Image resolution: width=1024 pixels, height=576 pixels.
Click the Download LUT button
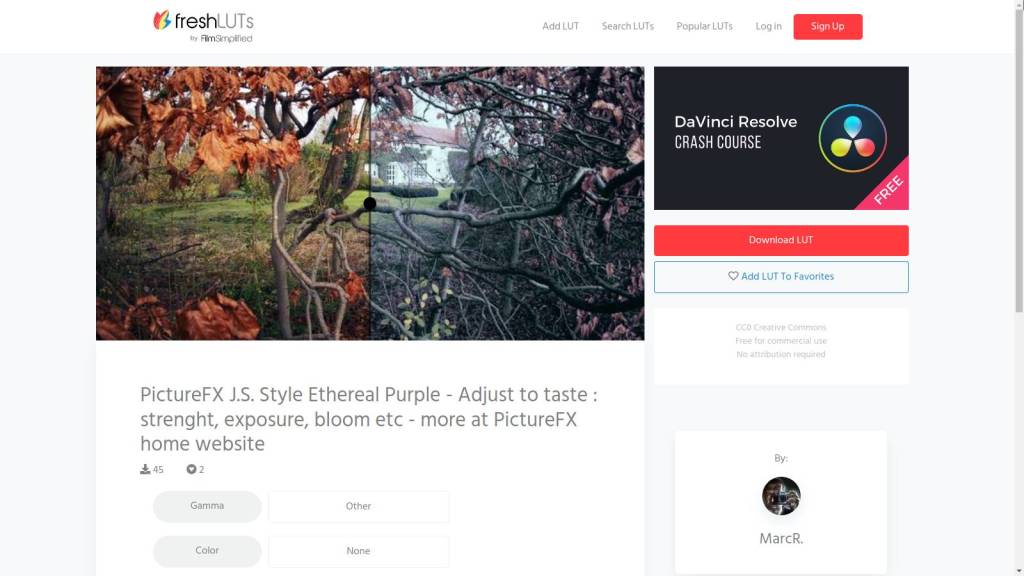click(781, 240)
